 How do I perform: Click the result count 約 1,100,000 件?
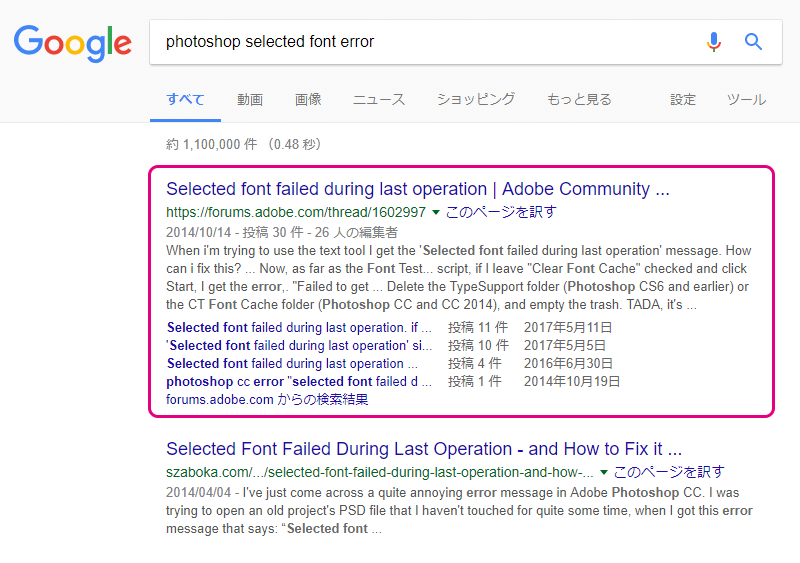(x=211, y=144)
